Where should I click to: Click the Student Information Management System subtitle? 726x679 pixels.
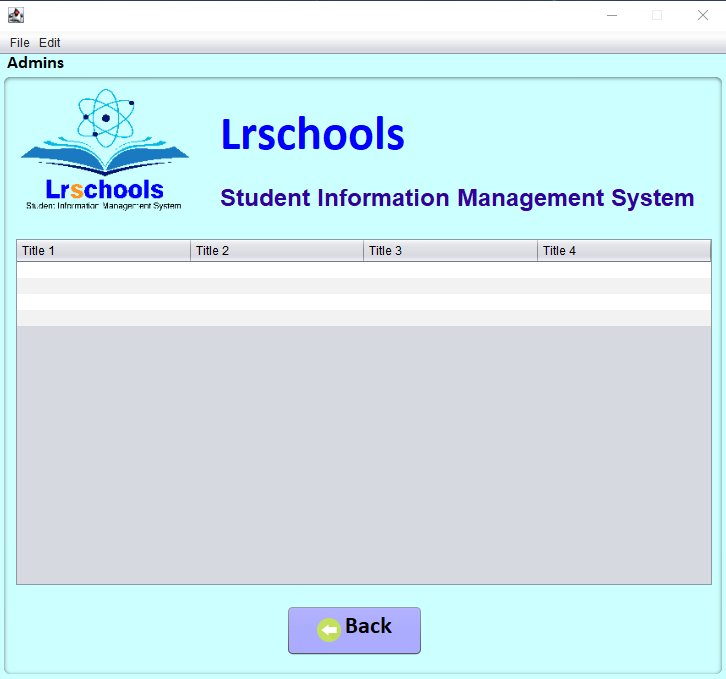coord(457,198)
